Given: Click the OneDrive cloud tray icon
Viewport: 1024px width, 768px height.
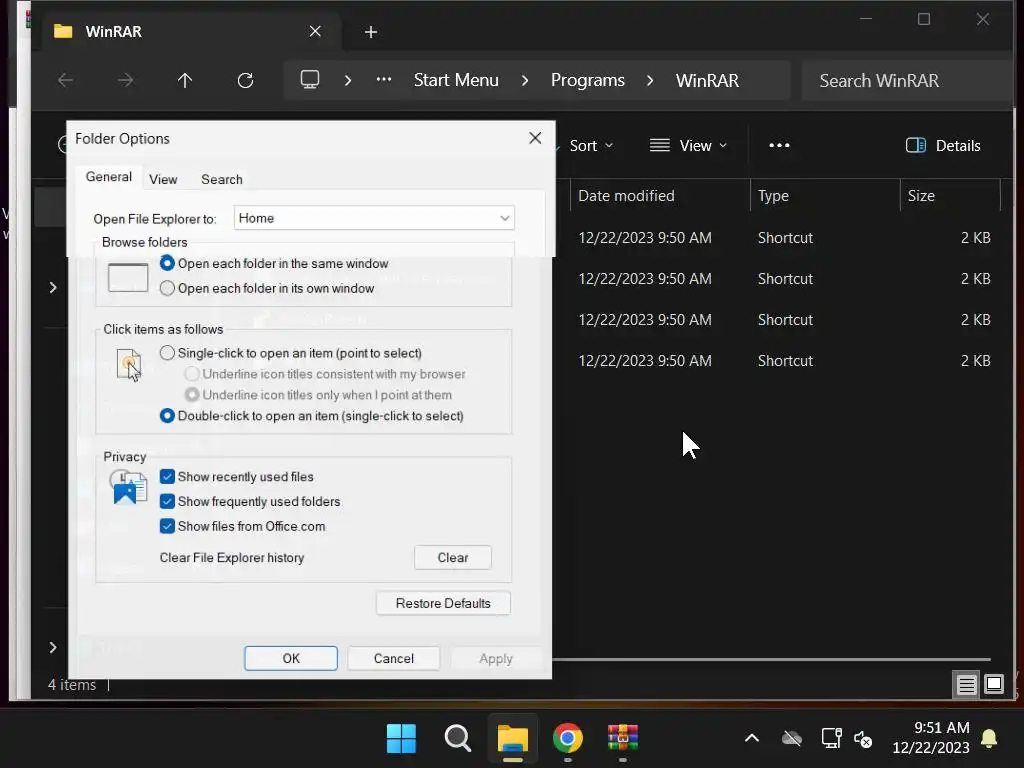Looking at the screenshot, I should point(792,739).
